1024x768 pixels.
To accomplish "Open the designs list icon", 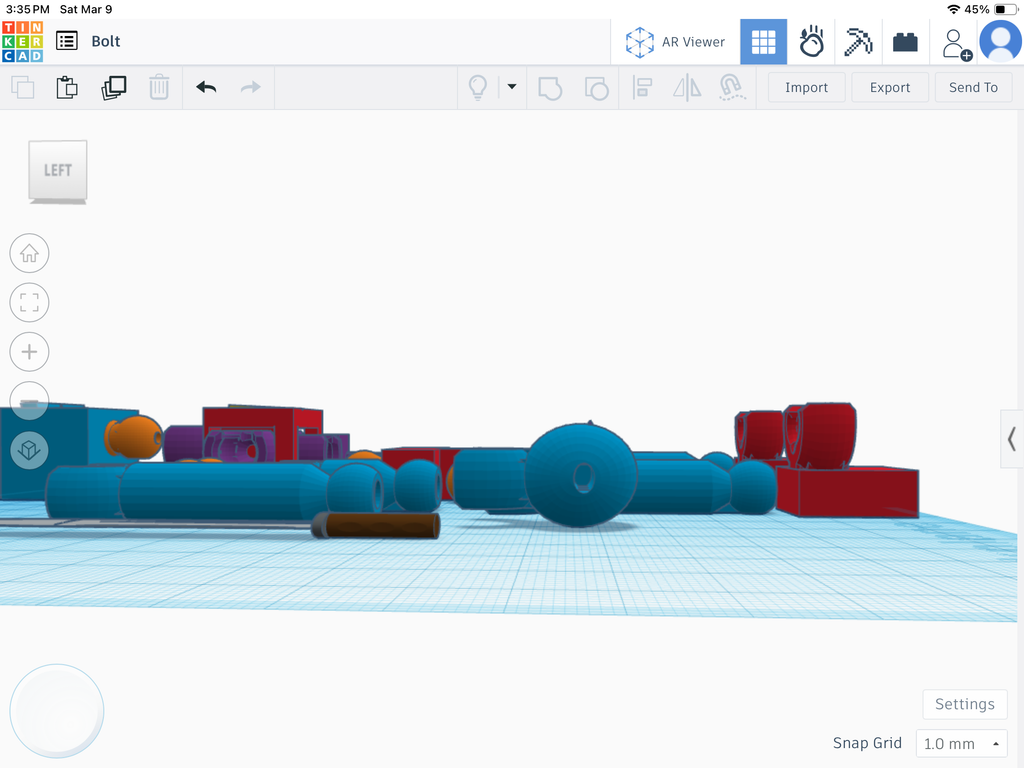I will (67, 41).
